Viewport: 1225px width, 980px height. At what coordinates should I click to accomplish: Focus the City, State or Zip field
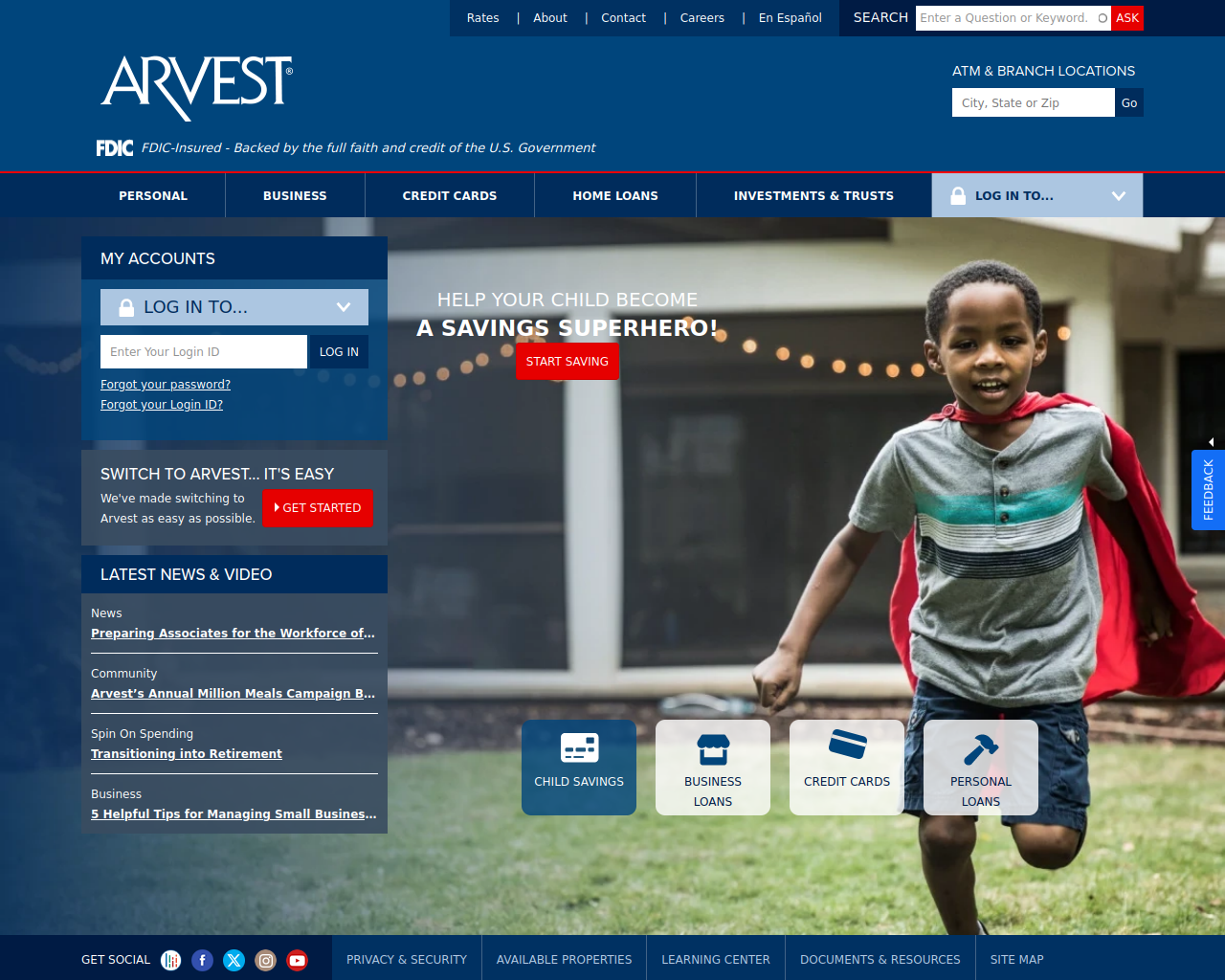(1034, 102)
